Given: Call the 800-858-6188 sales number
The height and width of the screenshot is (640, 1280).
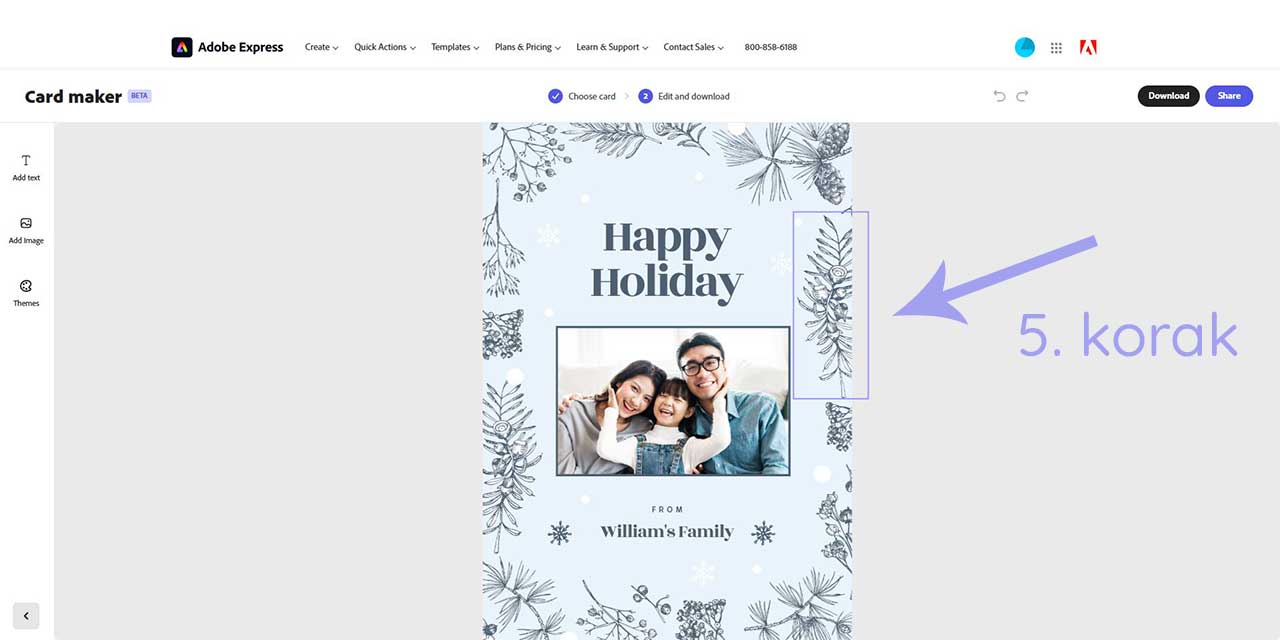Looking at the screenshot, I should point(770,46).
